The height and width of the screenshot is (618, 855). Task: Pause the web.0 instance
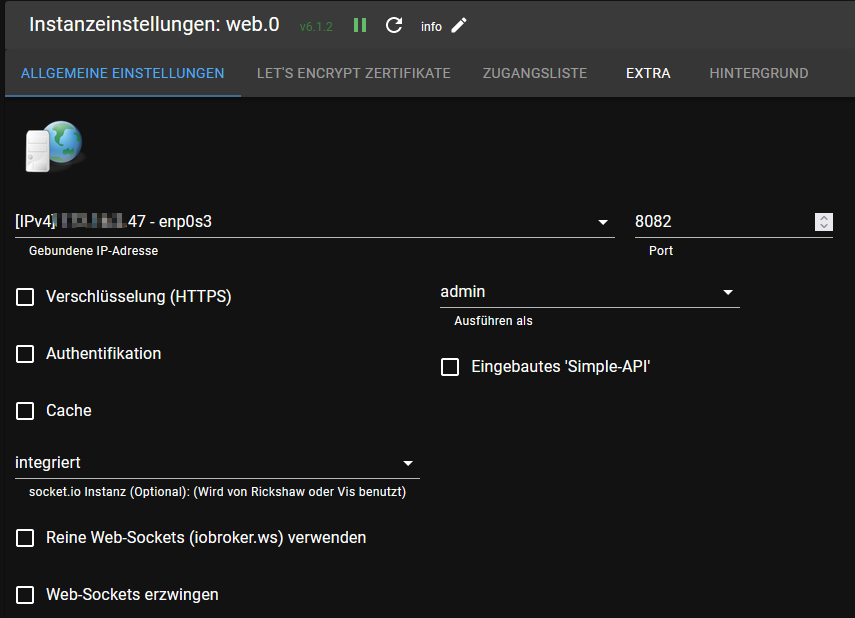pos(360,26)
